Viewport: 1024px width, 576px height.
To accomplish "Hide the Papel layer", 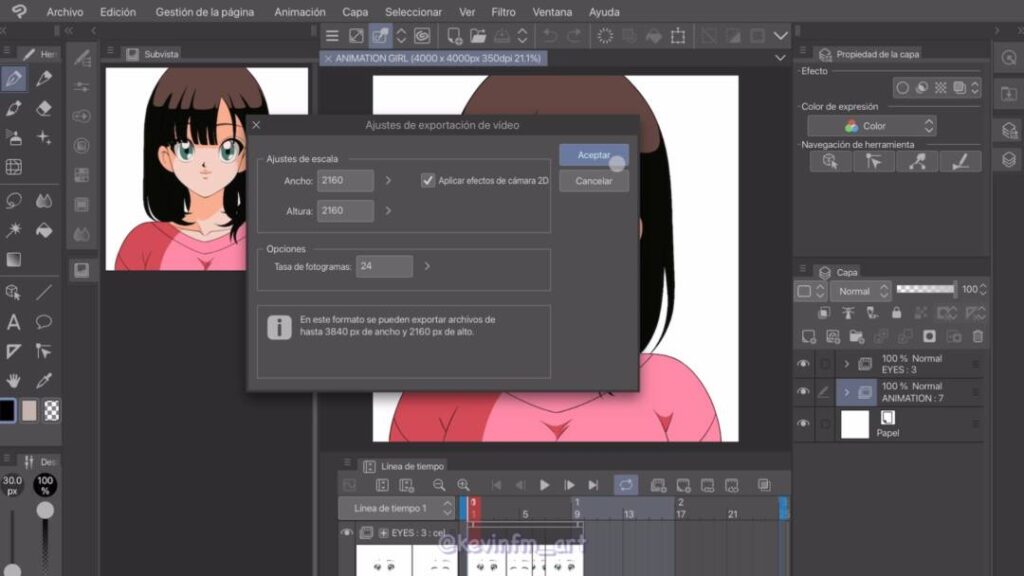I will click(x=803, y=424).
